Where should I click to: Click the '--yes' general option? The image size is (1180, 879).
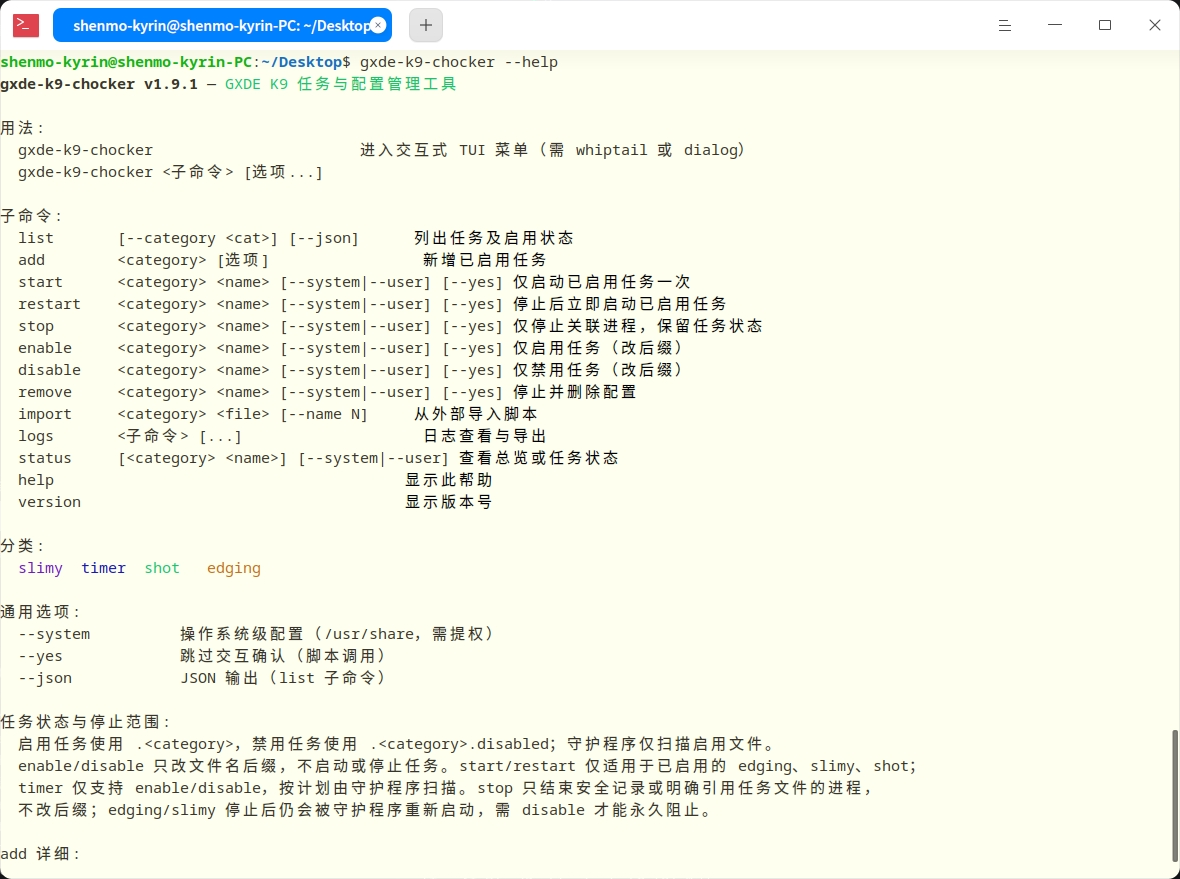(41, 656)
